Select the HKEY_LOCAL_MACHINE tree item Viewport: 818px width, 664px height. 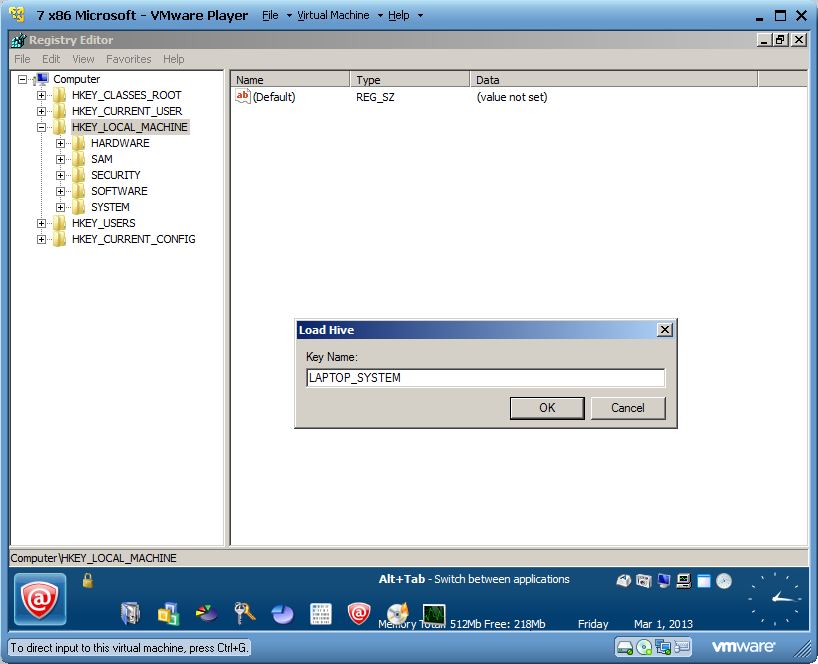click(130, 127)
